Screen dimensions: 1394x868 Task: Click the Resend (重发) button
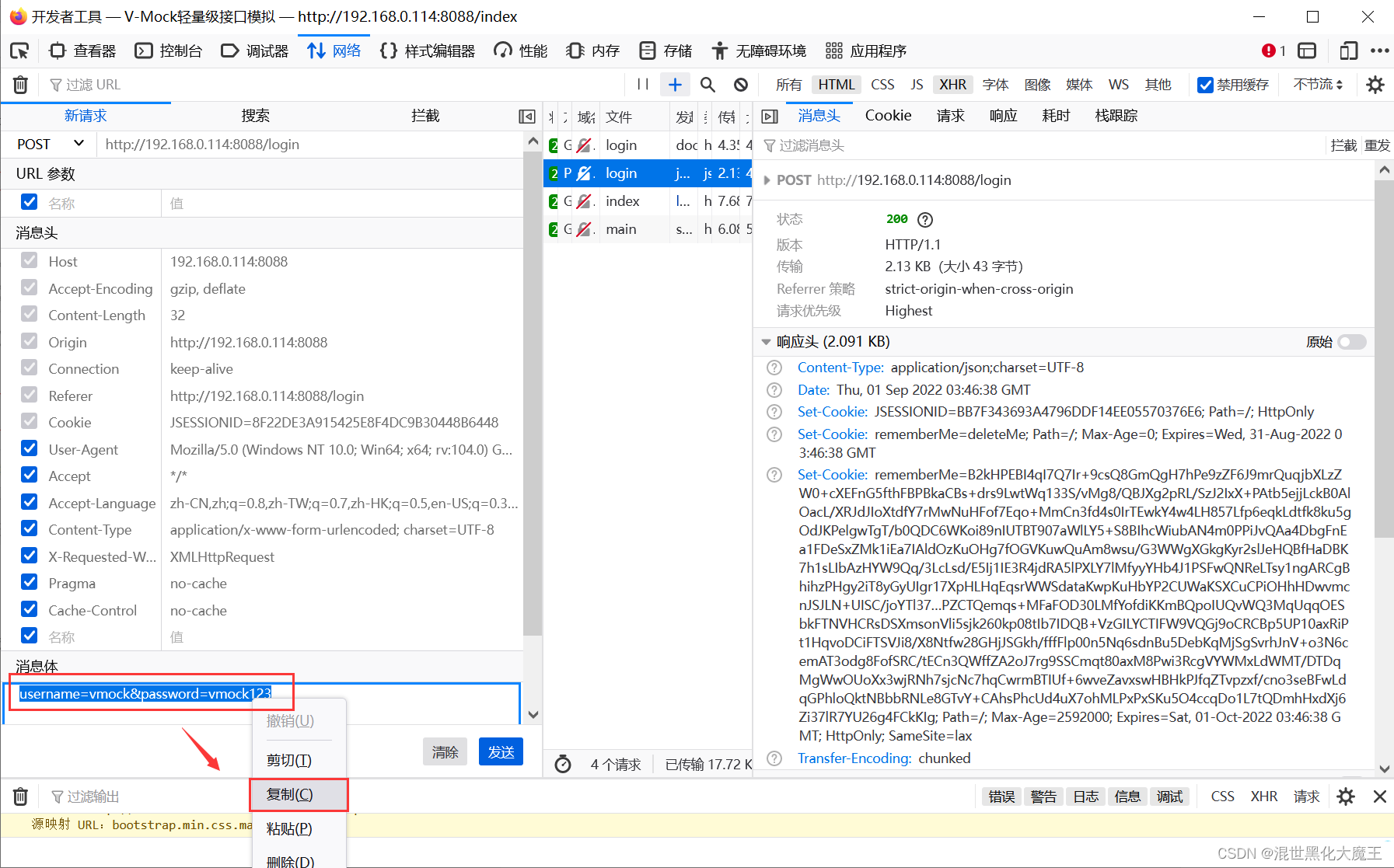click(x=1377, y=145)
